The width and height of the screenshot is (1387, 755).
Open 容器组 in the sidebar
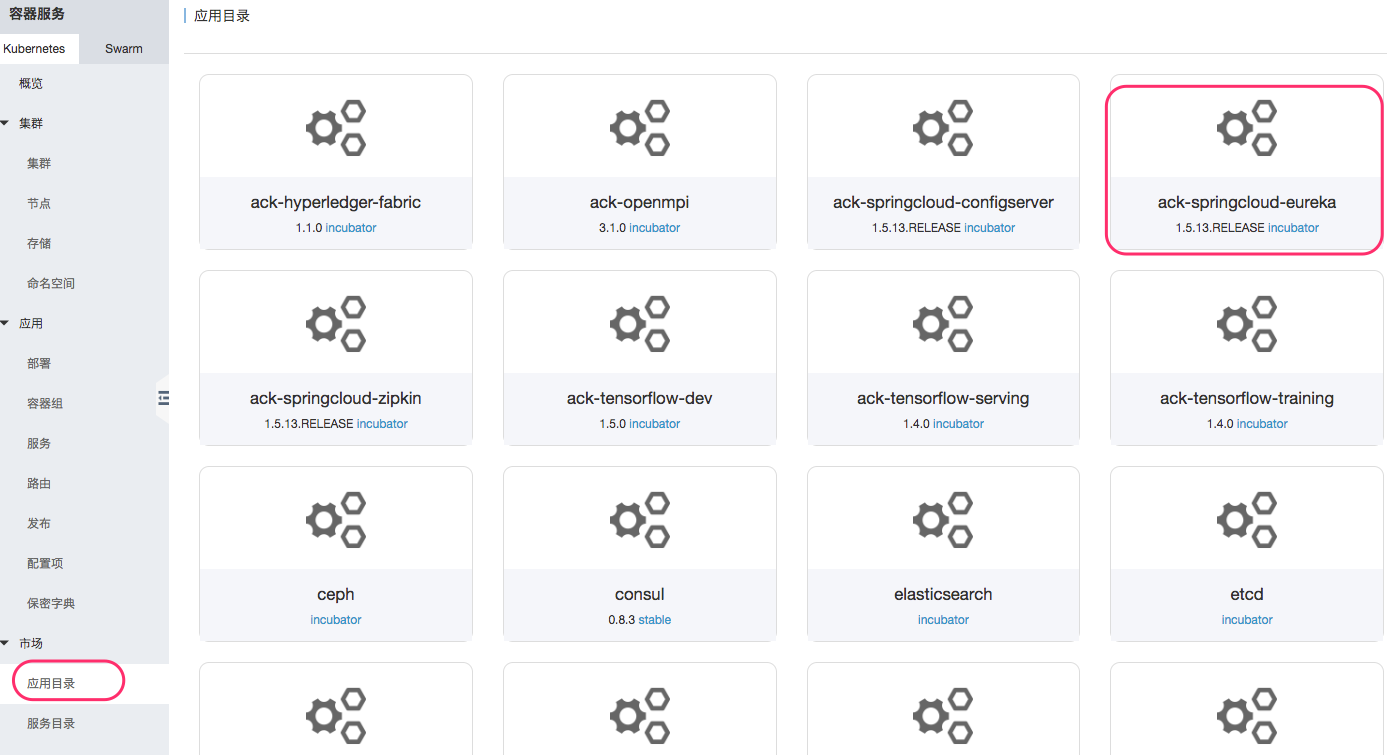[x=45, y=403]
